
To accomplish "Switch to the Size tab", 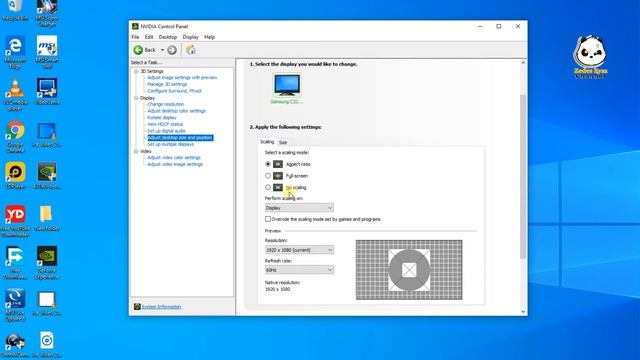I will 283,142.
